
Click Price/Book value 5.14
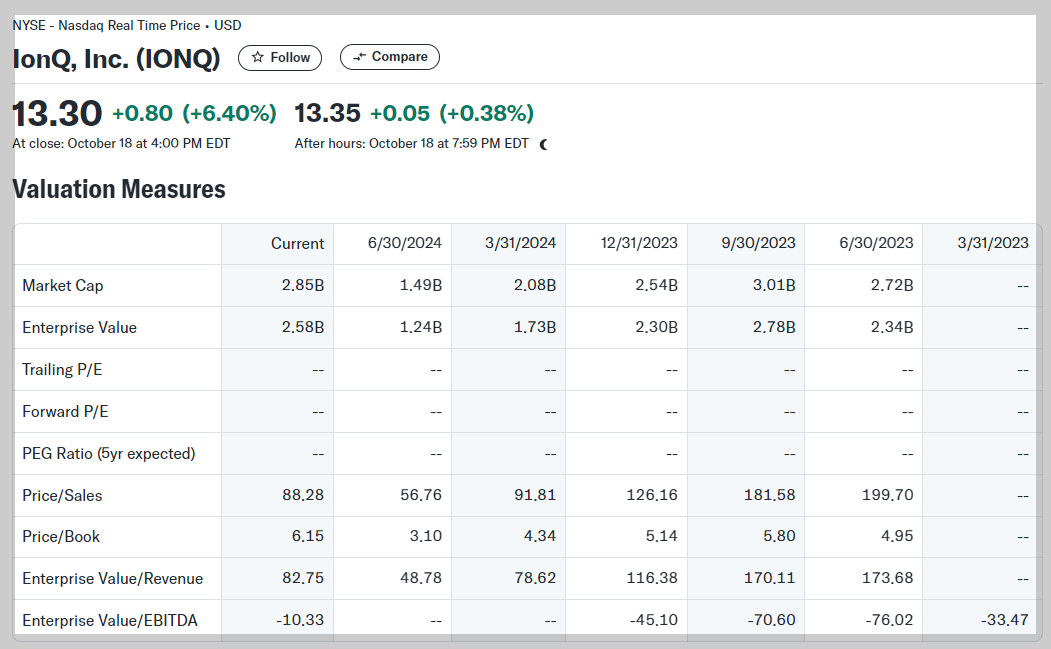(661, 536)
